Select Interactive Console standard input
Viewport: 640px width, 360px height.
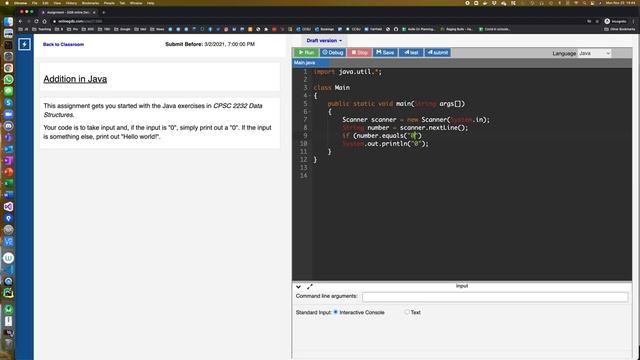336,312
